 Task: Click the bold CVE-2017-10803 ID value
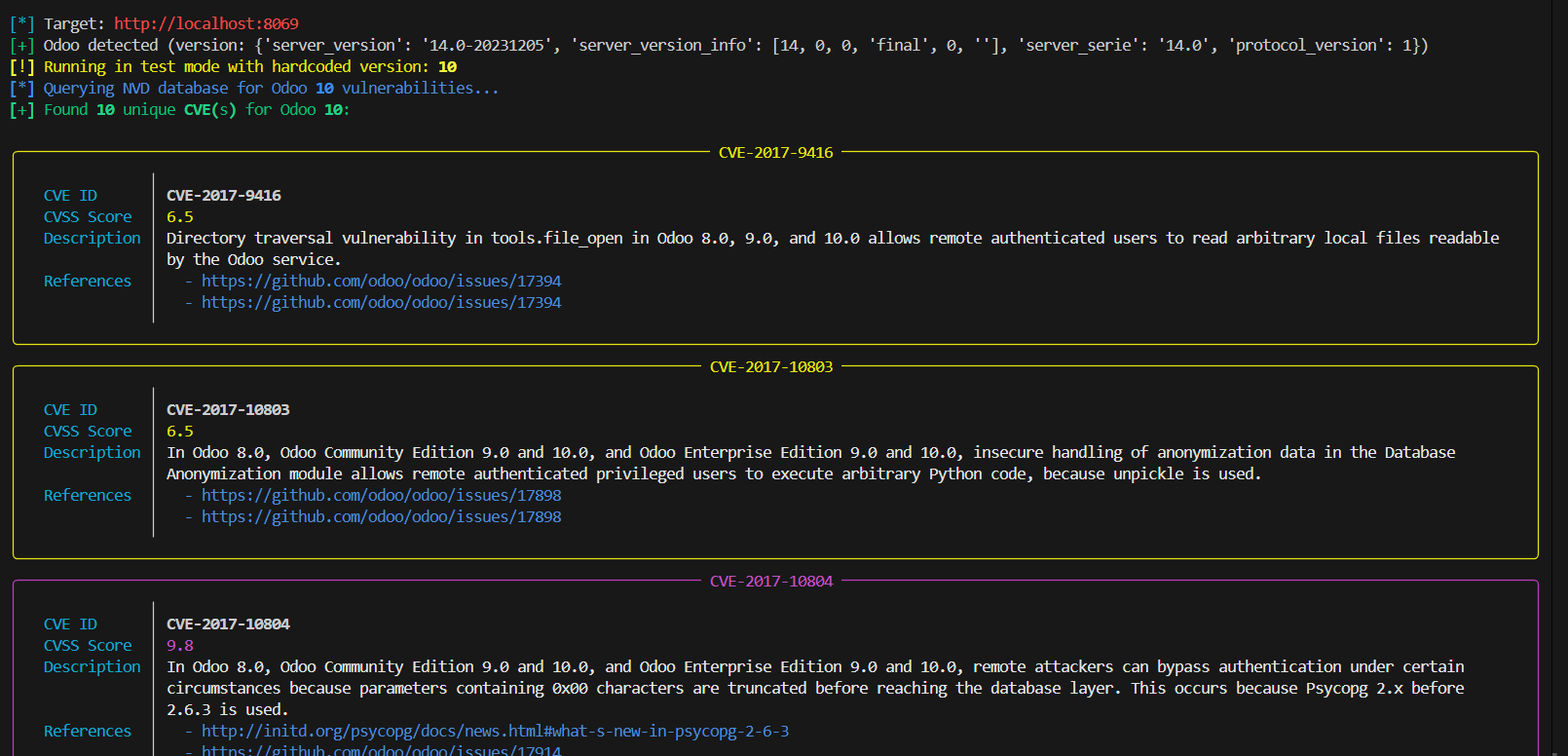tap(228, 409)
